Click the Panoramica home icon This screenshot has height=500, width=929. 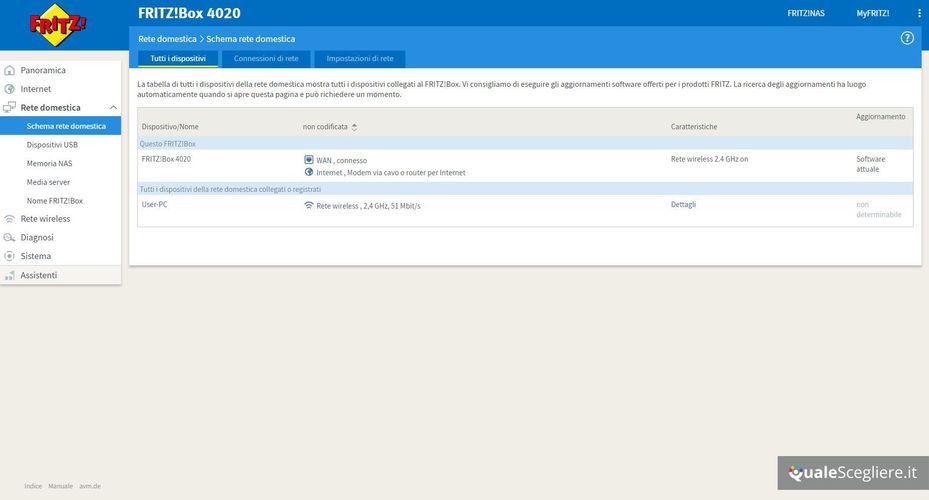click(x=10, y=71)
